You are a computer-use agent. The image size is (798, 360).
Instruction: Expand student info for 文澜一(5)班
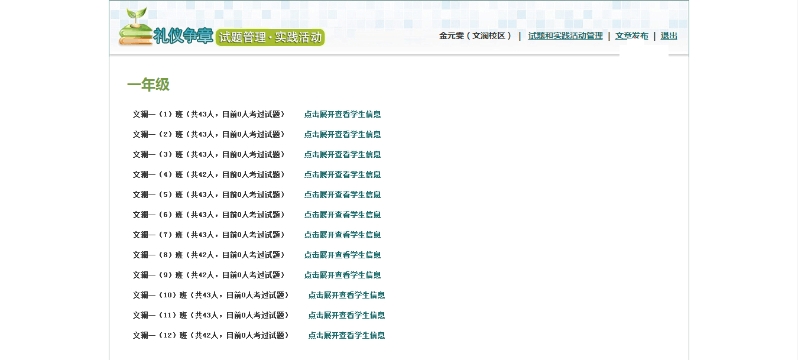click(x=343, y=195)
